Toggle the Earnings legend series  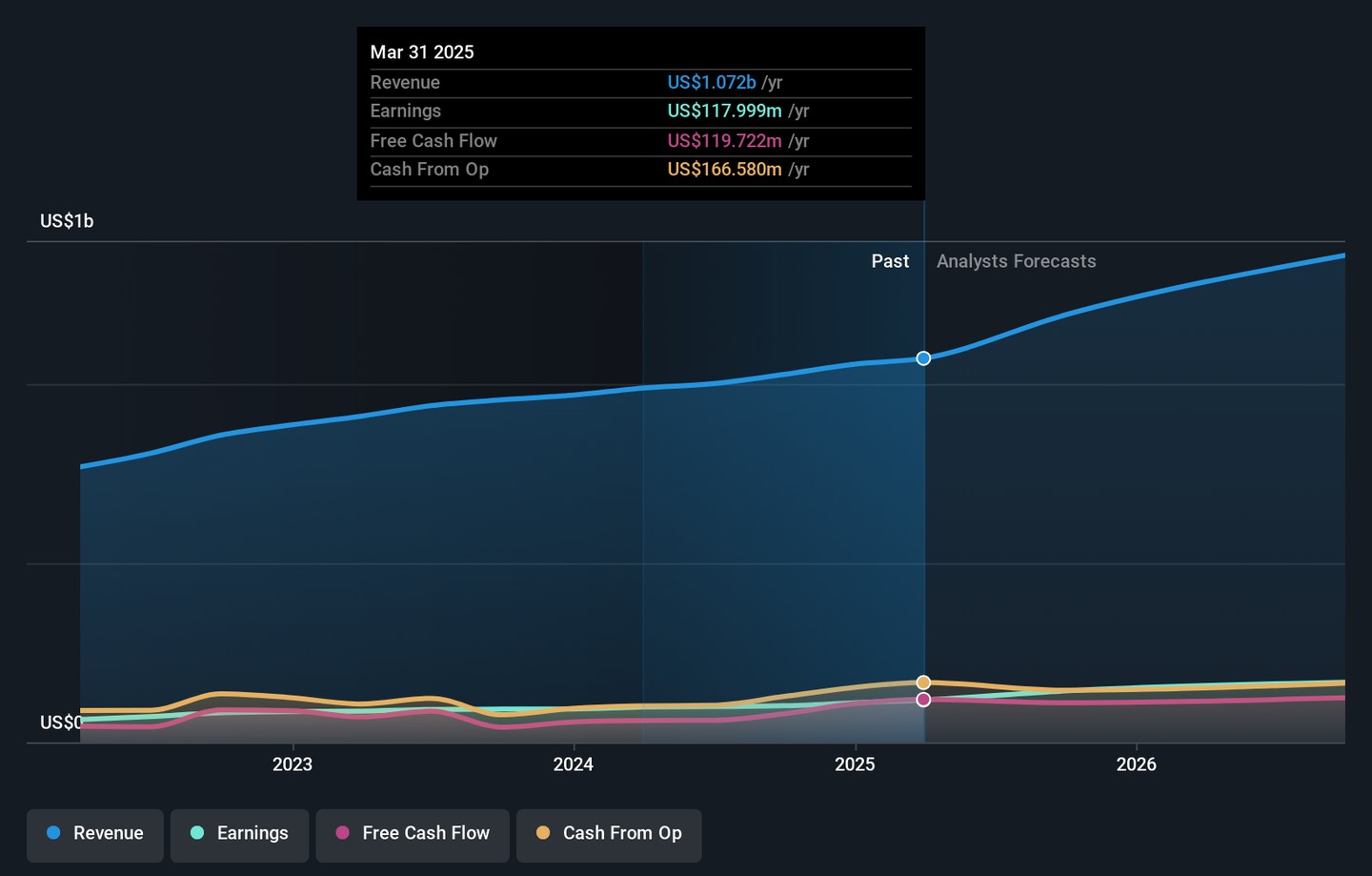[x=239, y=833]
